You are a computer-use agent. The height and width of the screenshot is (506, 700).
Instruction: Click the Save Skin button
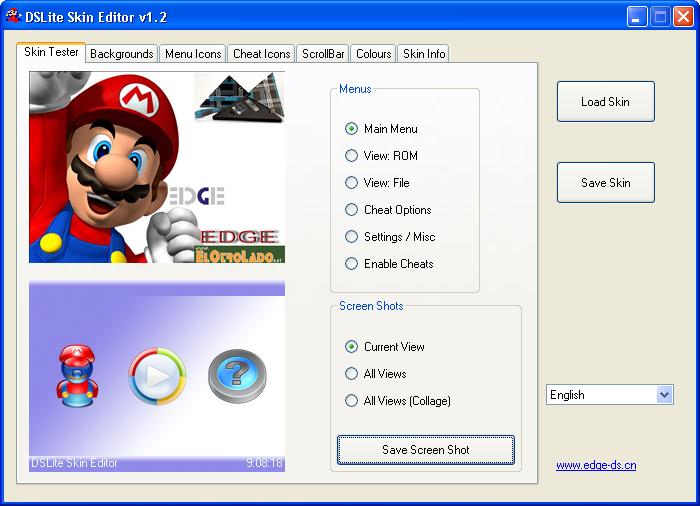pyautogui.click(x=606, y=183)
